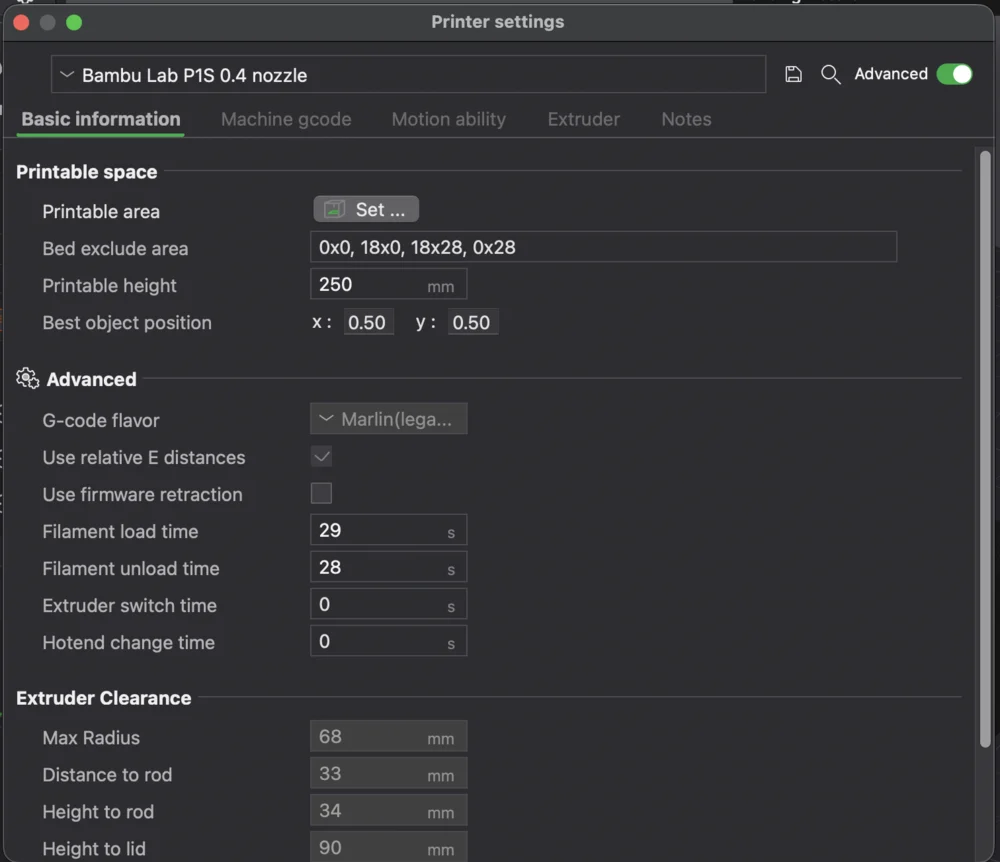Click the Set ... printable area button
This screenshot has width=1000, height=862.
point(366,209)
